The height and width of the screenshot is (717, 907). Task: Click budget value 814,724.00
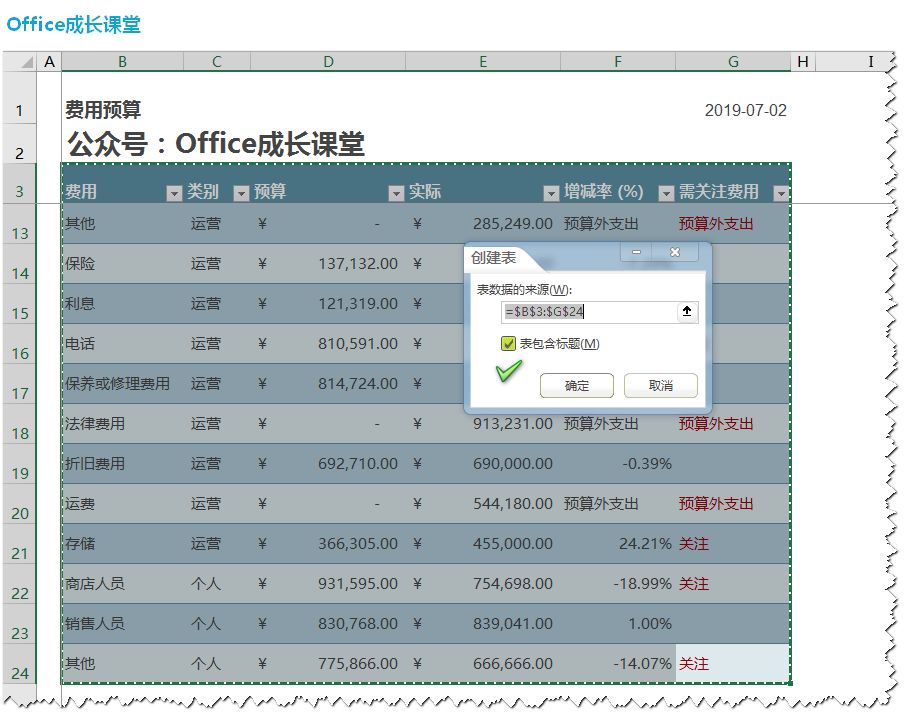tap(357, 384)
